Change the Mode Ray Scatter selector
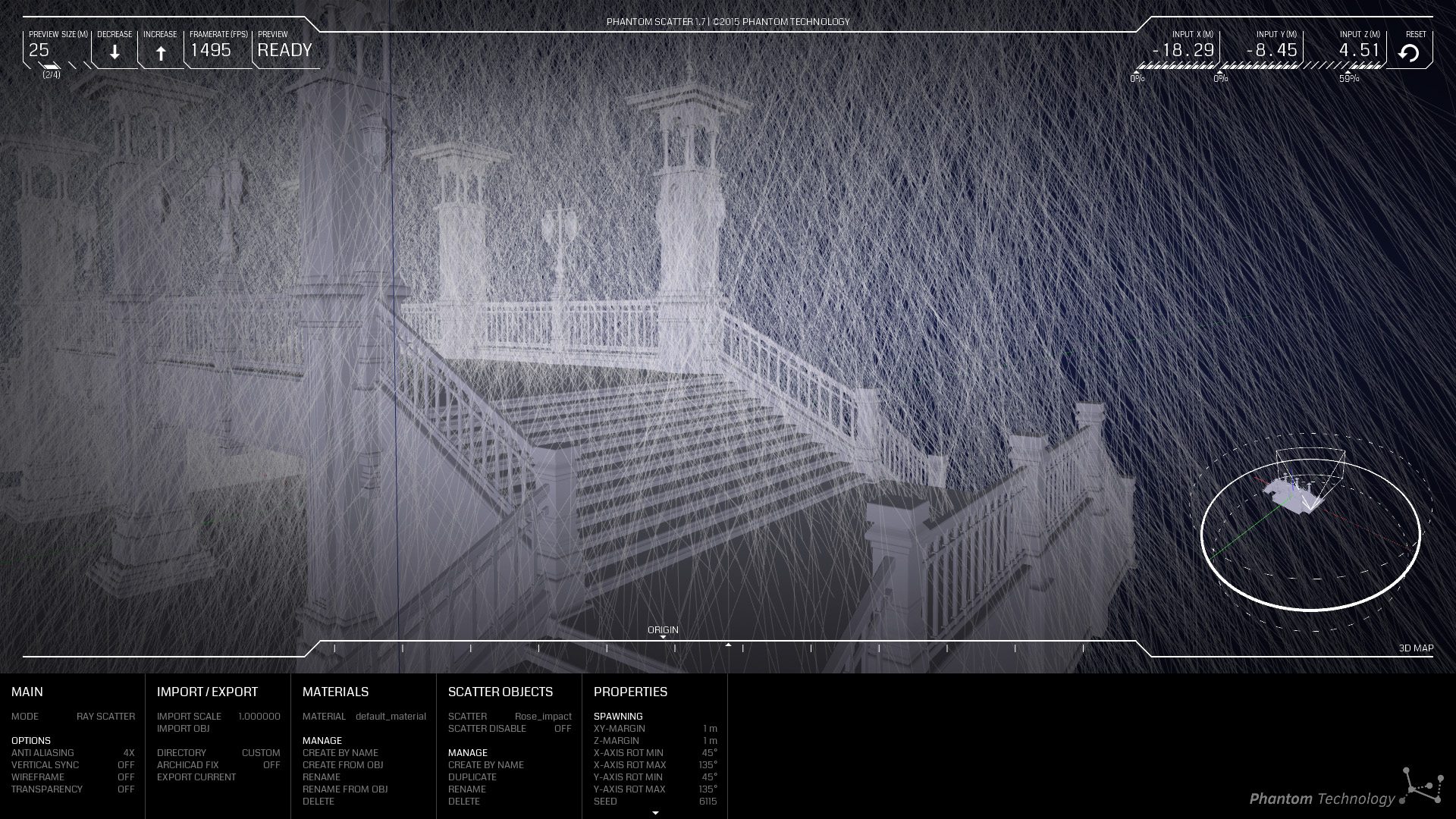The width and height of the screenshot is (1456, 819). (105, 717)
